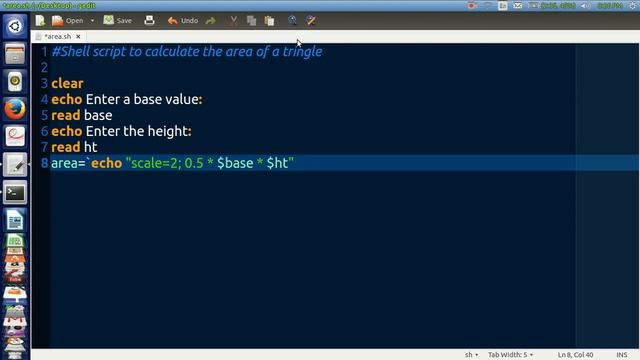Image resolution: width=640 pixels, height=360 pixels.
Task: Toggle the INS insert mode indicator
Action: 622,355
